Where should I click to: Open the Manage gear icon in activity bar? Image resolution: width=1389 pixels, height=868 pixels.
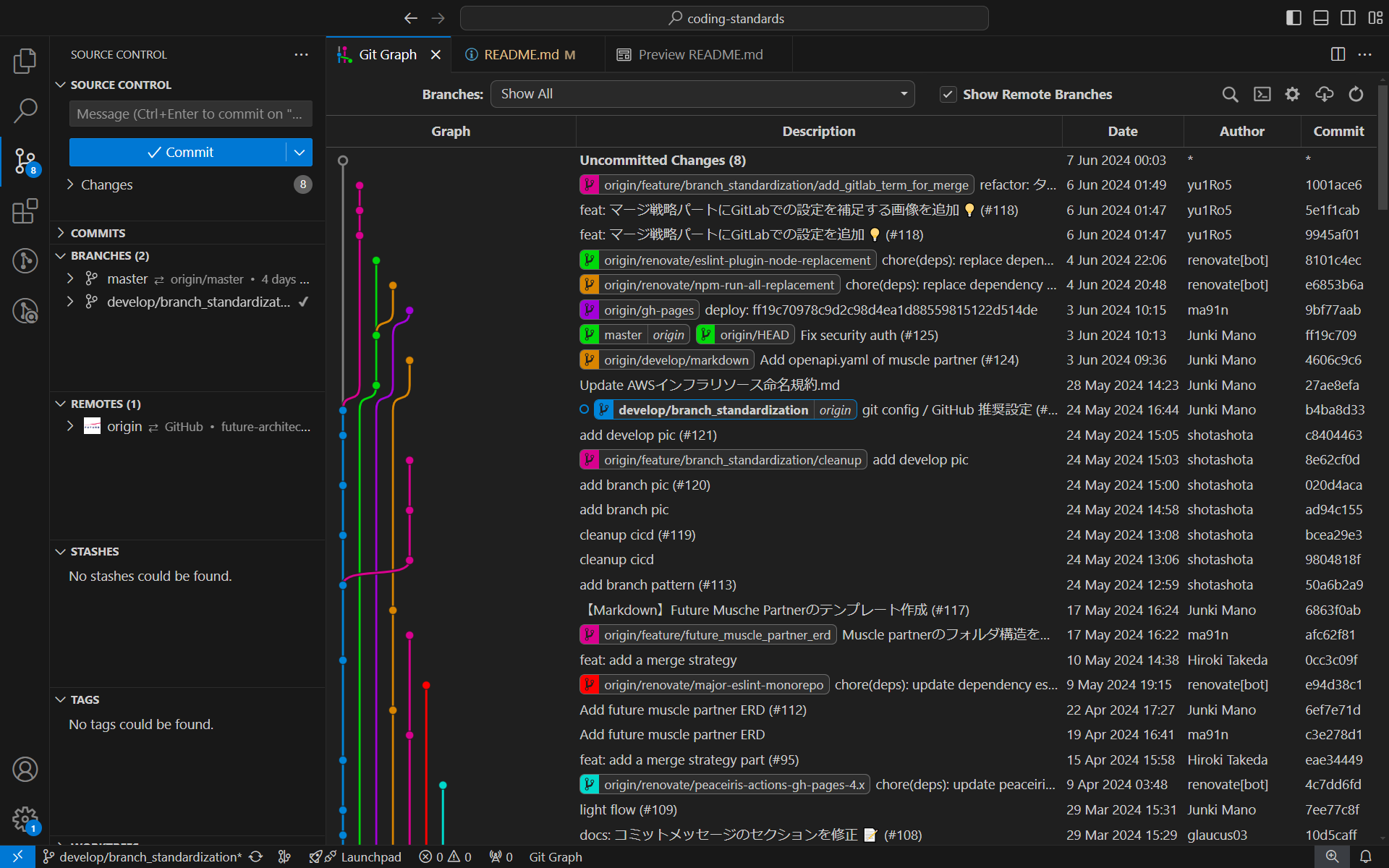click(x=25, y=820)
